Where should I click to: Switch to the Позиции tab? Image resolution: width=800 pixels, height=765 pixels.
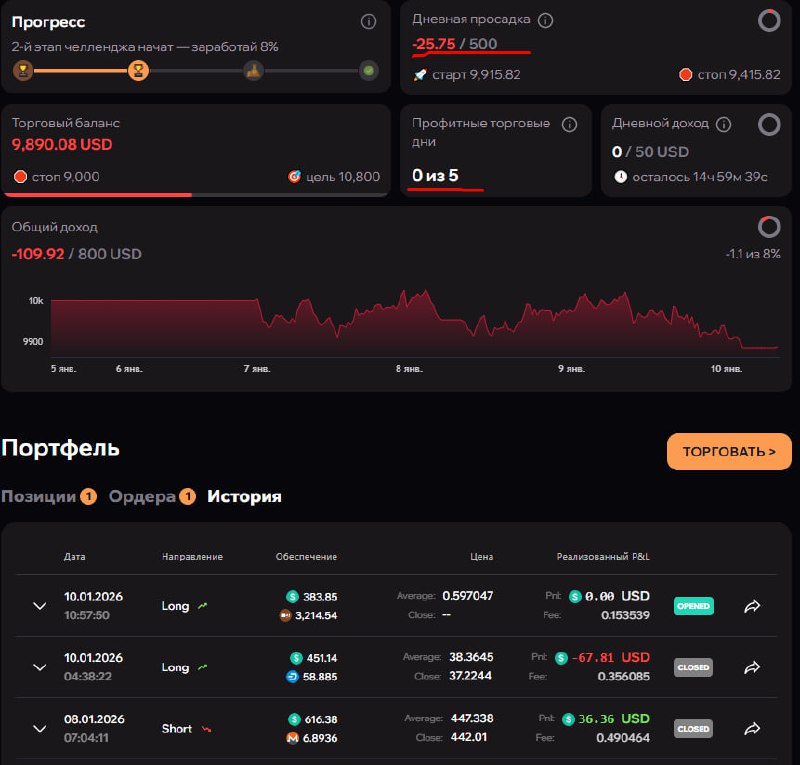pos(39,496)
